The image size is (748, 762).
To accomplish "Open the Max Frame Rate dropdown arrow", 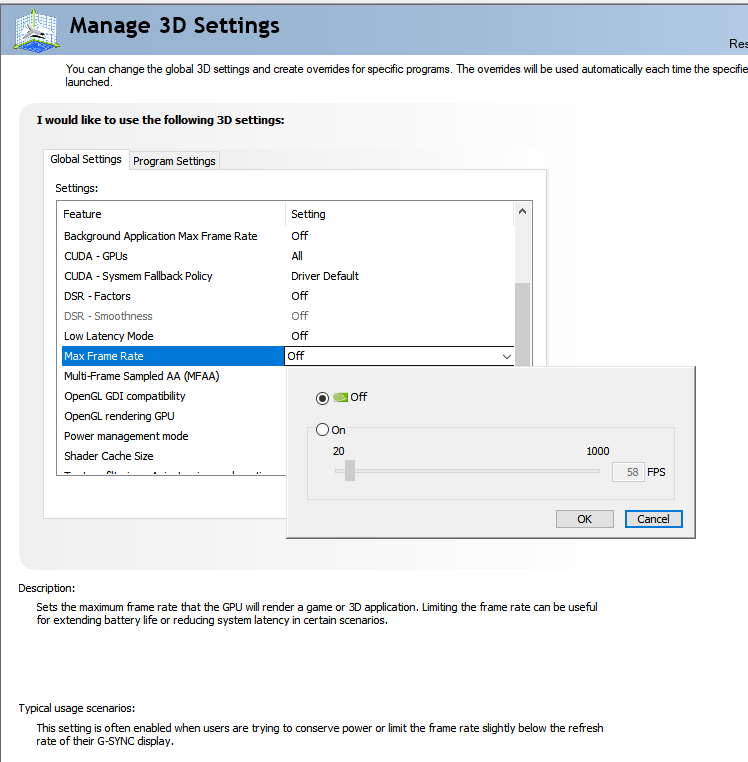I will tap(506, 356).
